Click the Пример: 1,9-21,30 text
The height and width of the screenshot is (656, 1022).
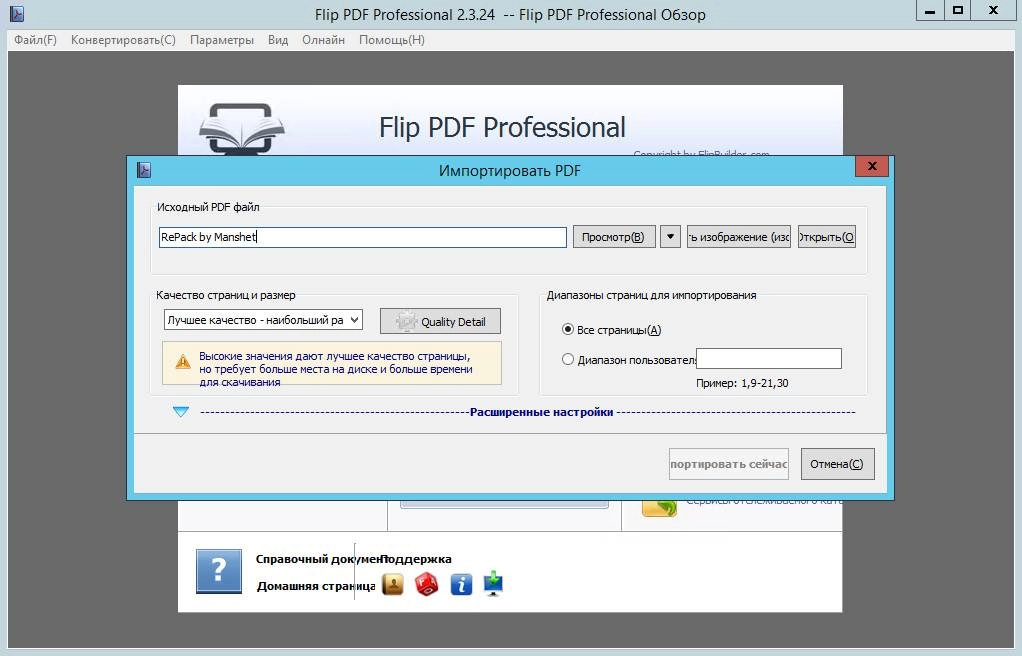tap(742, 383)
